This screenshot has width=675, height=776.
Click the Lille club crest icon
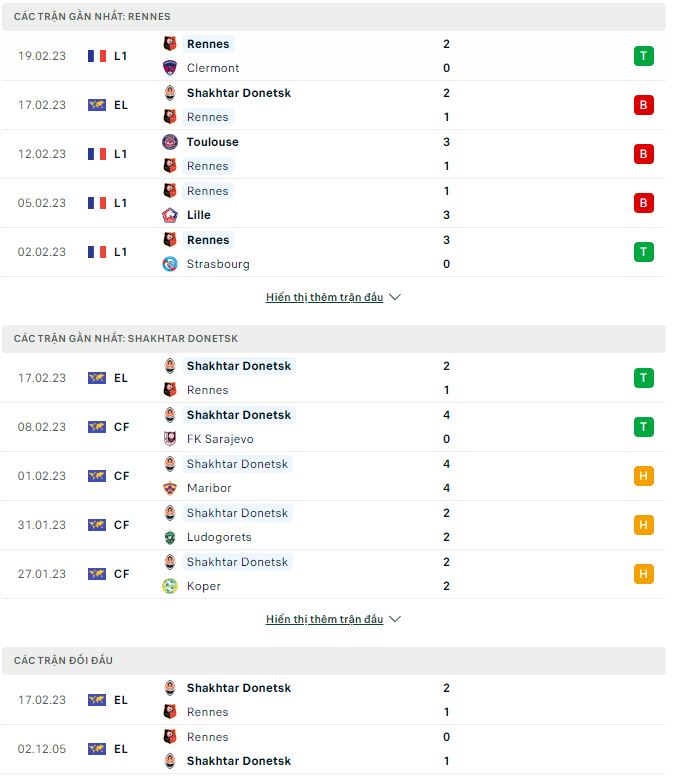pos(170,215)
